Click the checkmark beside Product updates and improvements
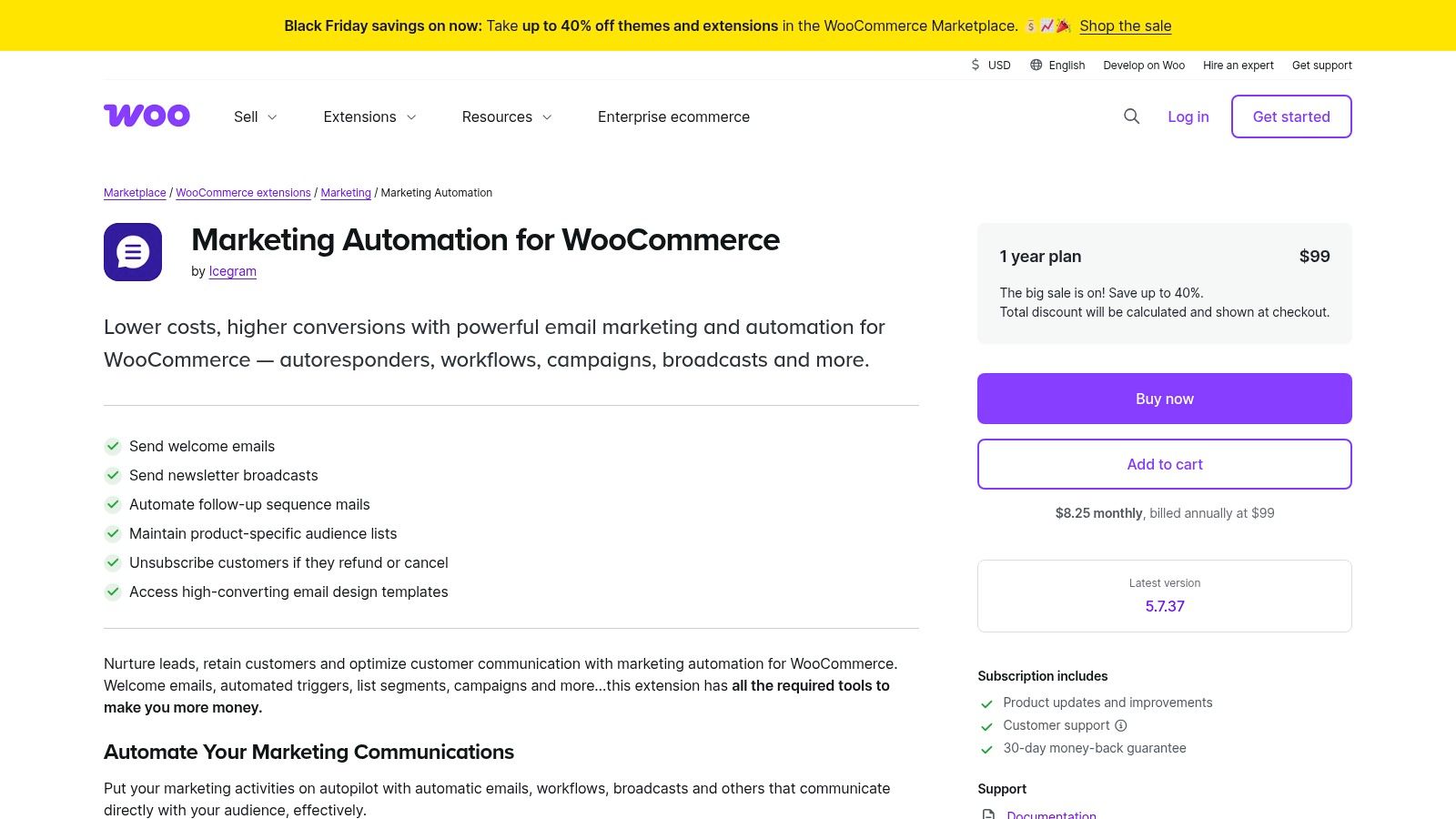Viewport: 1456px width, 819px height. tap(986, 703)
